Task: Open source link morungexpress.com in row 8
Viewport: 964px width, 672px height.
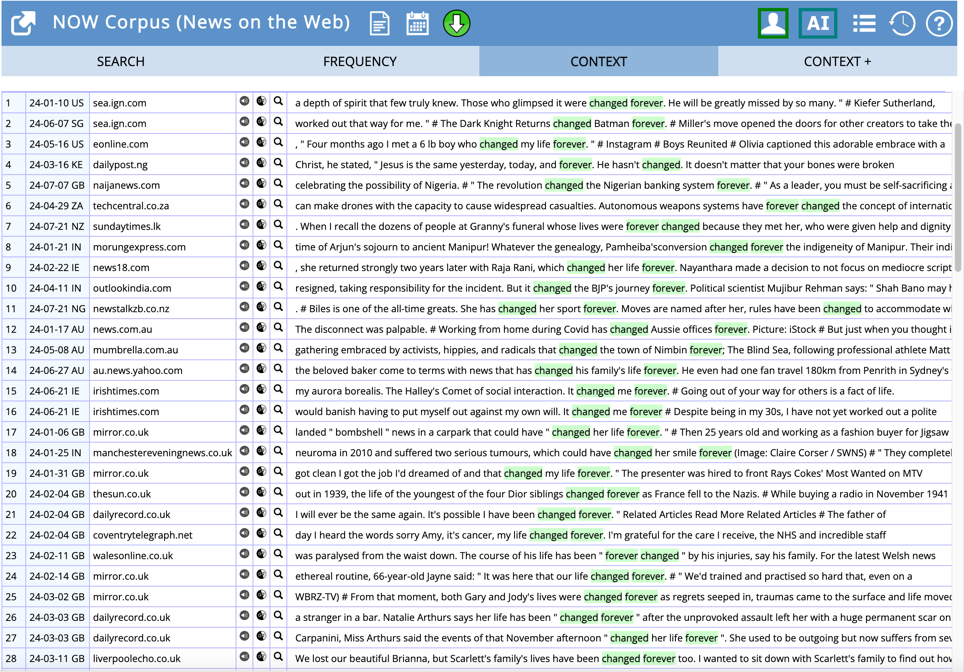Action: [140, 247]
